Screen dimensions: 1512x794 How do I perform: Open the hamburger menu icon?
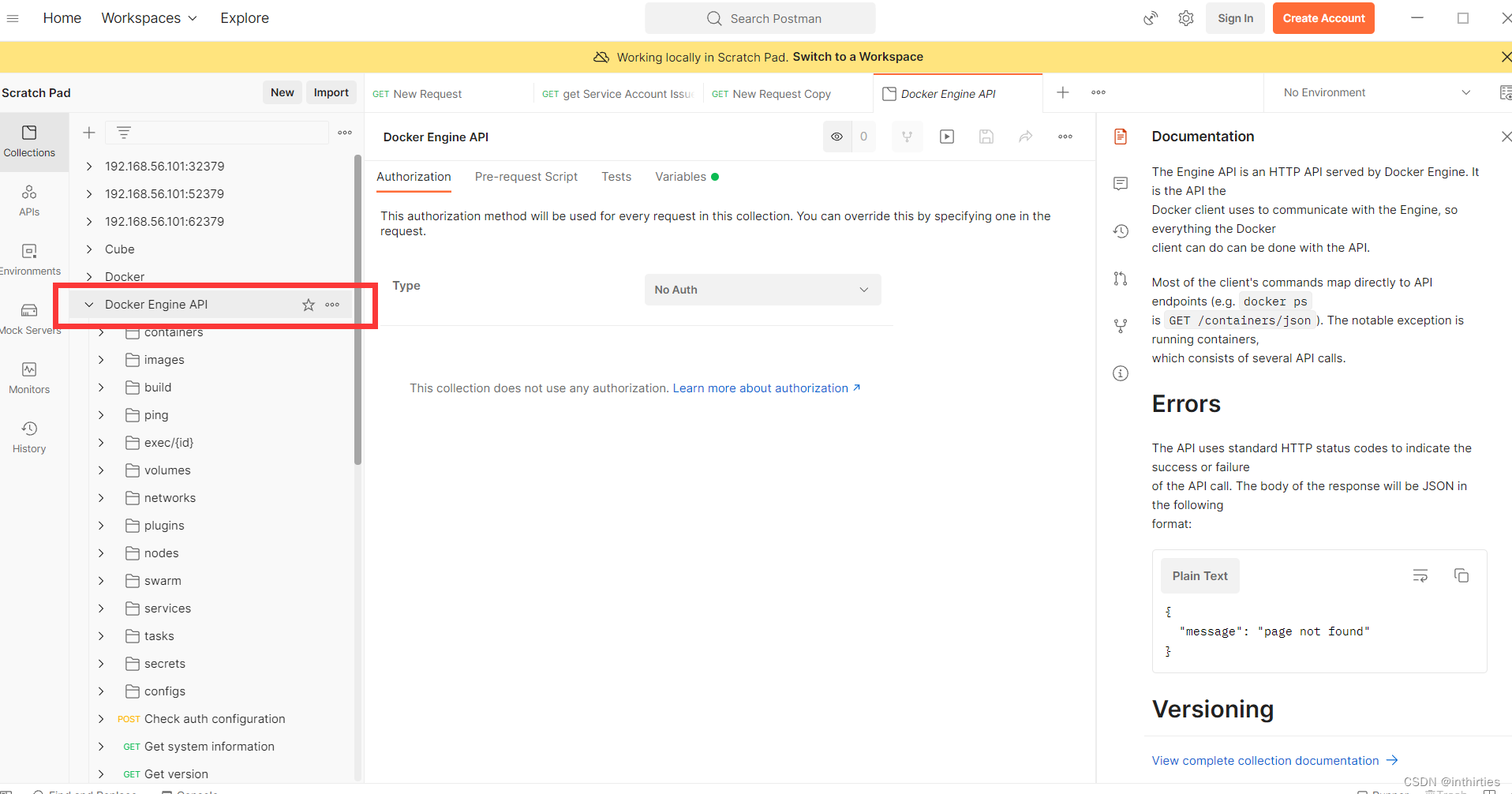[x=13, y=18]
